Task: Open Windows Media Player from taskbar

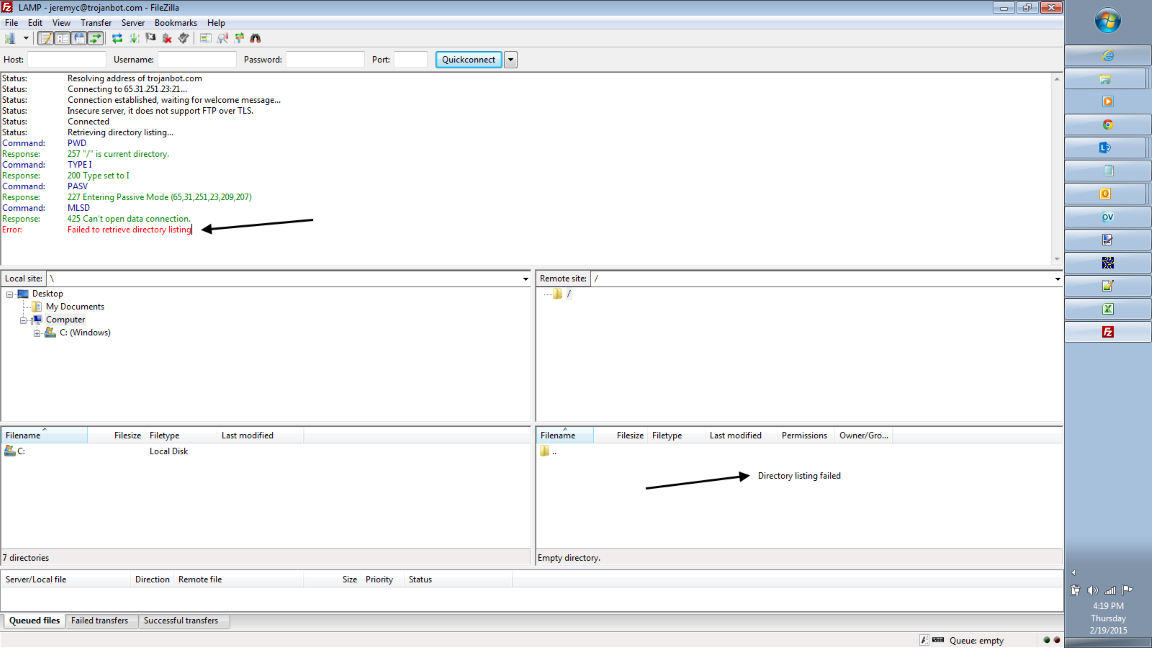Action: [1108, 101]
